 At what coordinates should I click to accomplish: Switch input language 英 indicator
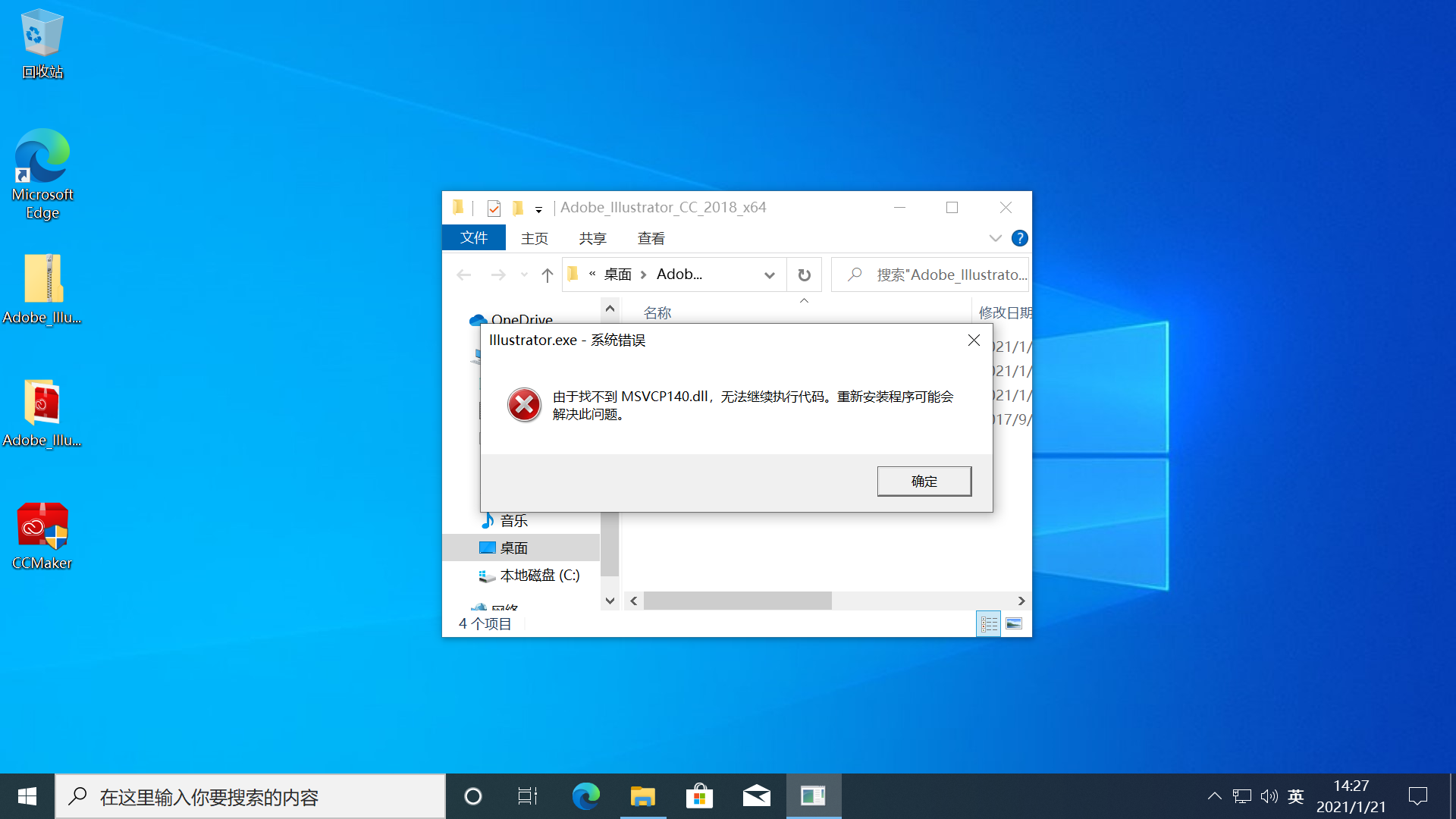point(1296,796)
